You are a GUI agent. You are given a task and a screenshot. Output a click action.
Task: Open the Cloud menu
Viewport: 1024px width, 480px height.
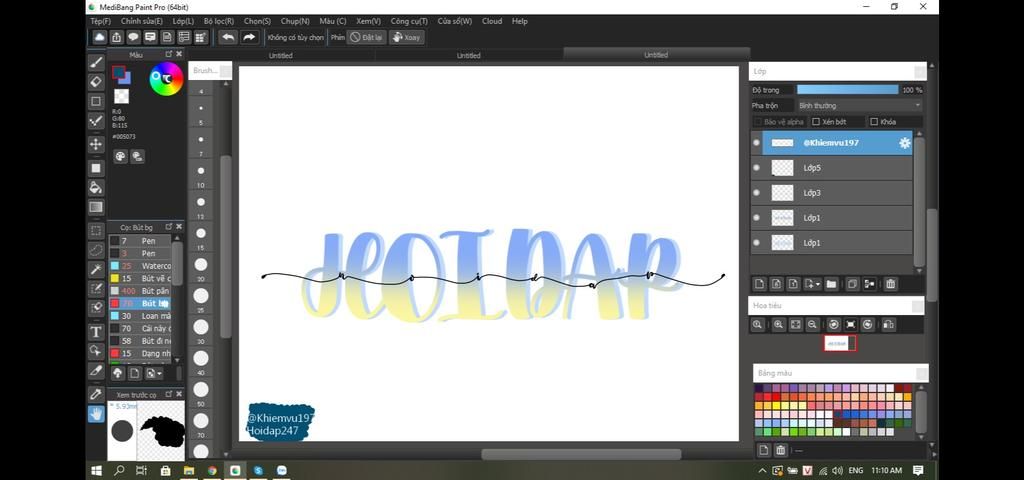coord(492,22)
